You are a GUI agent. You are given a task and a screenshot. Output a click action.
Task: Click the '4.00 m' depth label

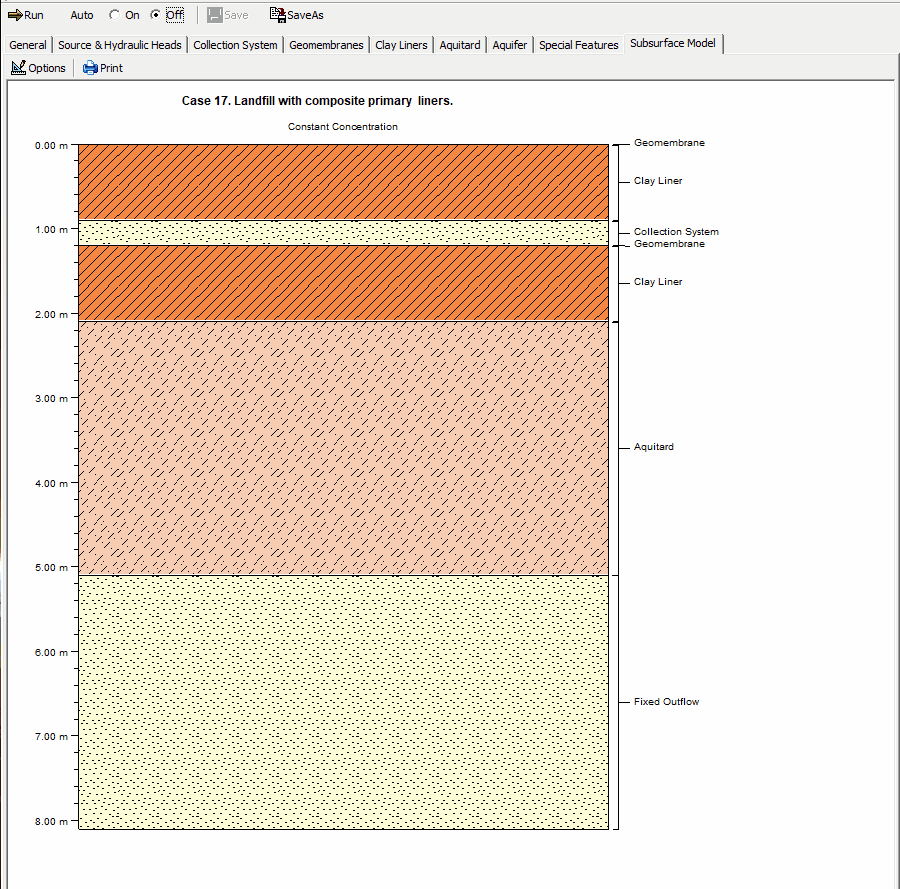(51, 483)
